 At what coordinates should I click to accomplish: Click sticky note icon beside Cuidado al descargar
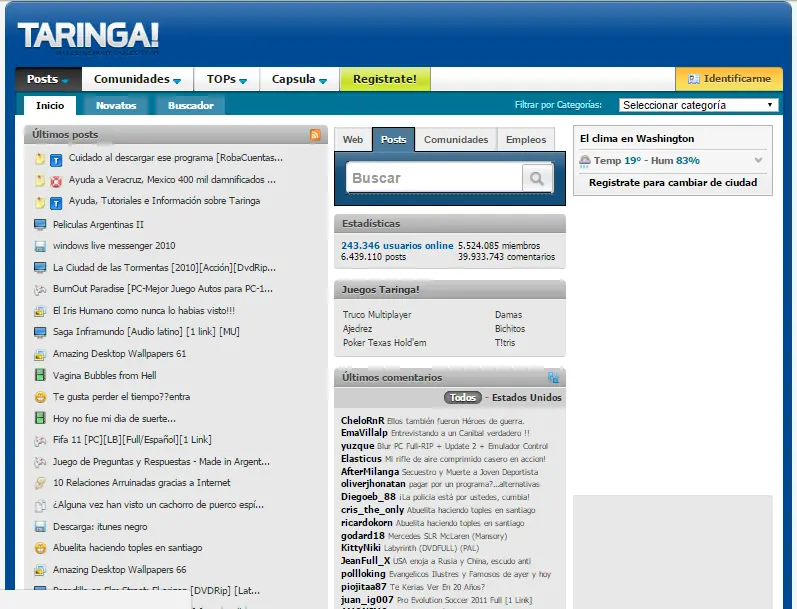pos(40,159)
